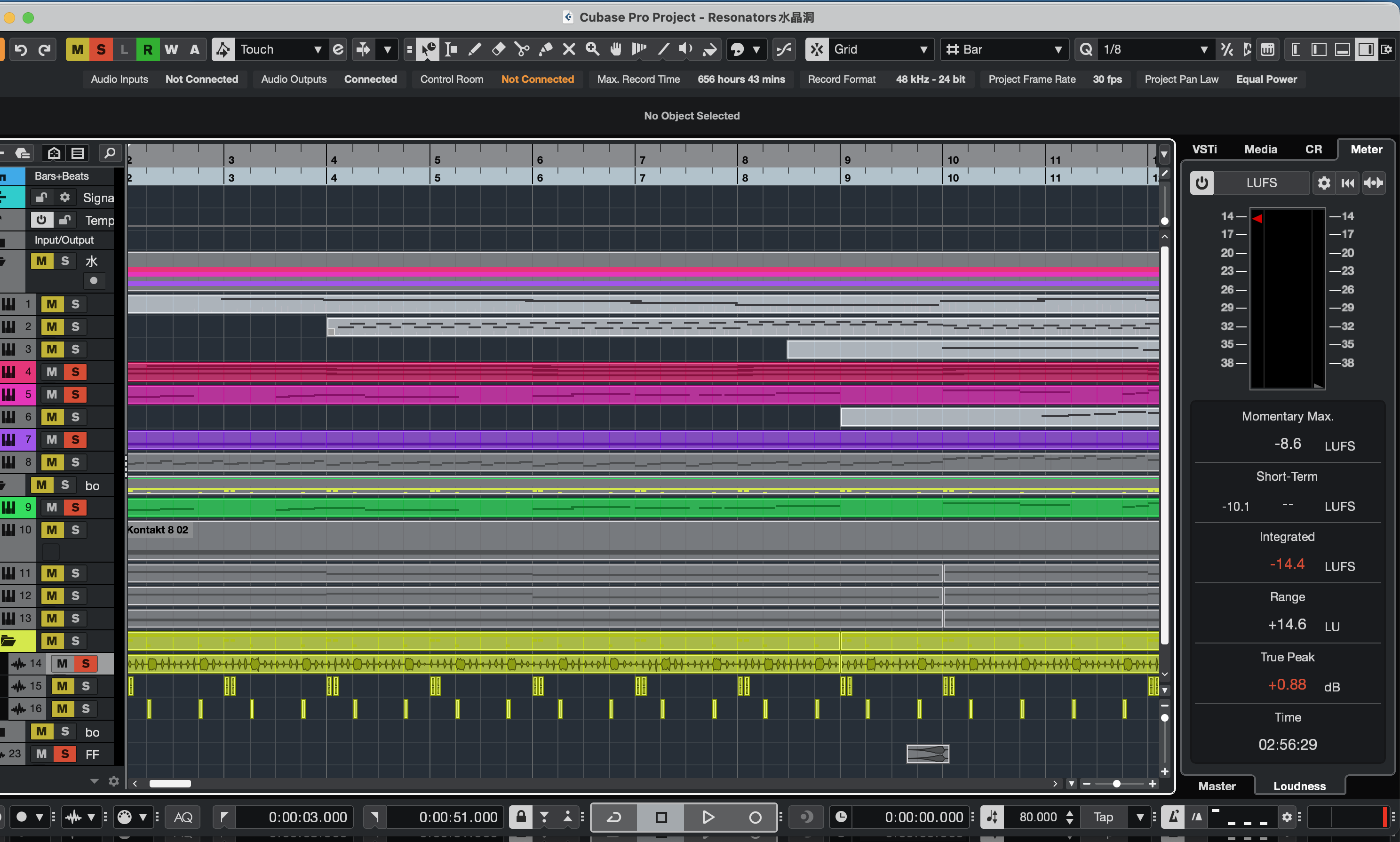The image size is (1400, 842).
Task: Open the loudness meter settings gear
Action: tap(1324, 183)
